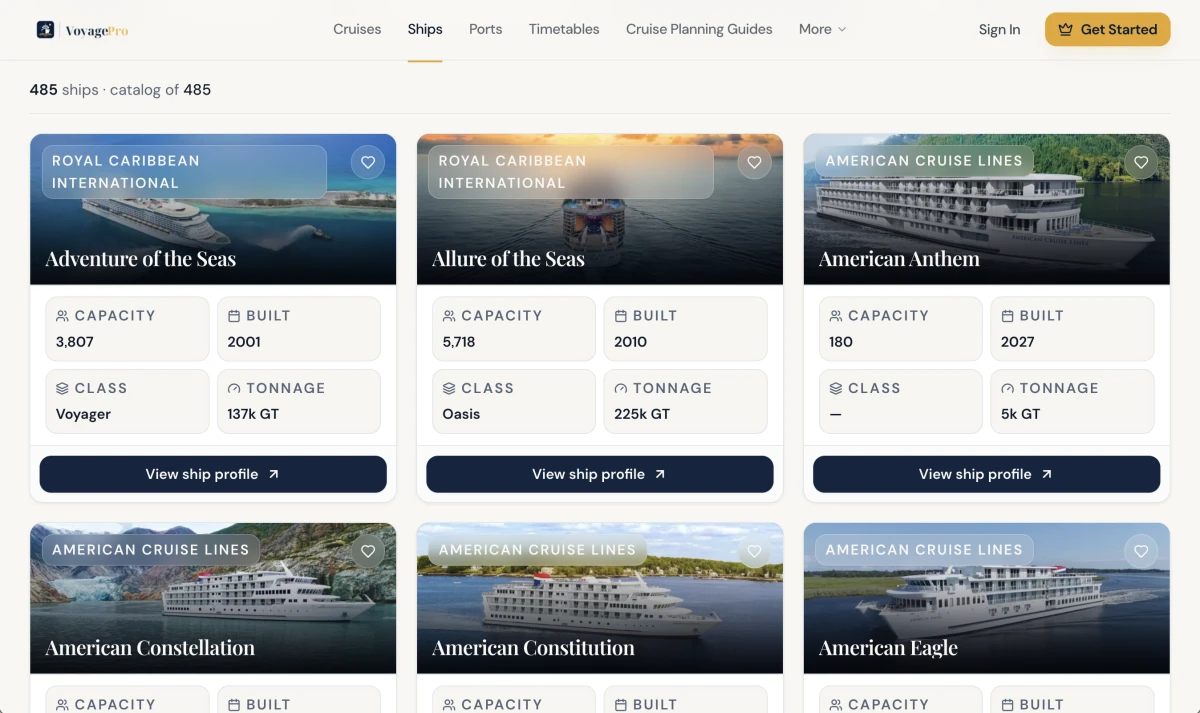Click arrow icon in Allure of the Seas profile button
This screenshot has height=713, width=1200.
(x=660, y=474)
